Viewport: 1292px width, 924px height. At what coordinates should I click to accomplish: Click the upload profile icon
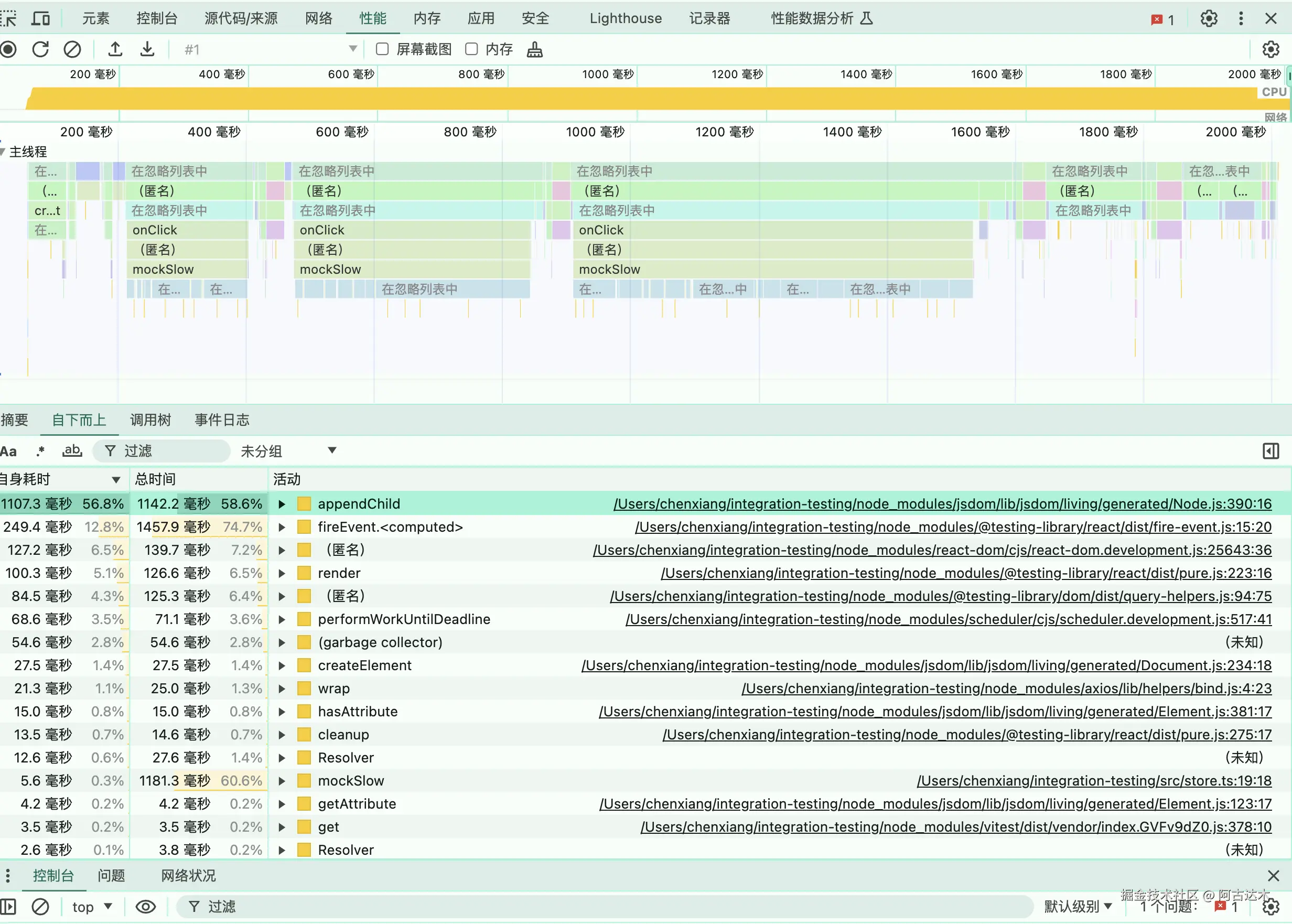pyautogui.click(x=115, y=49)
